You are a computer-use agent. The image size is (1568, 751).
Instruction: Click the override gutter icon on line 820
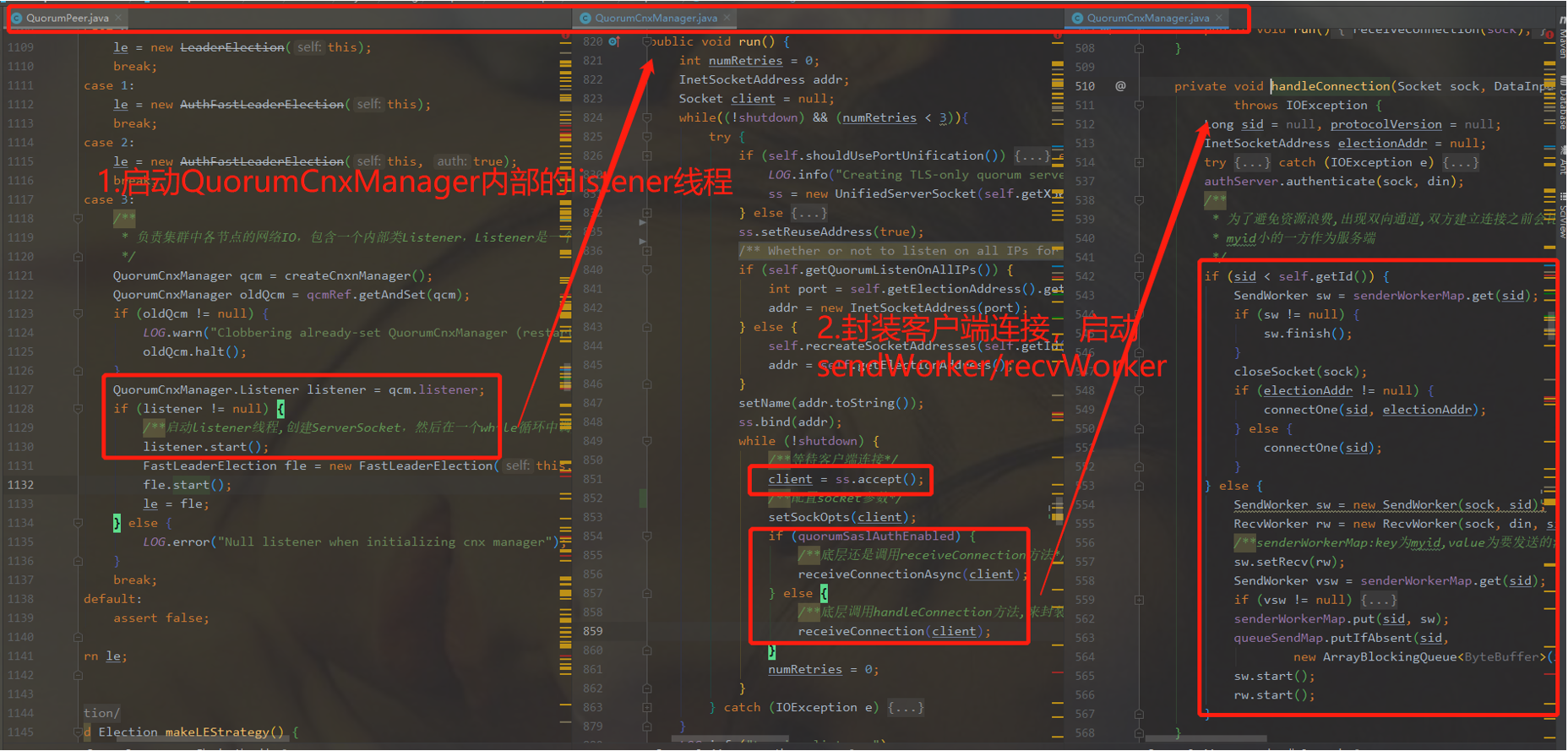pos(614,41)
